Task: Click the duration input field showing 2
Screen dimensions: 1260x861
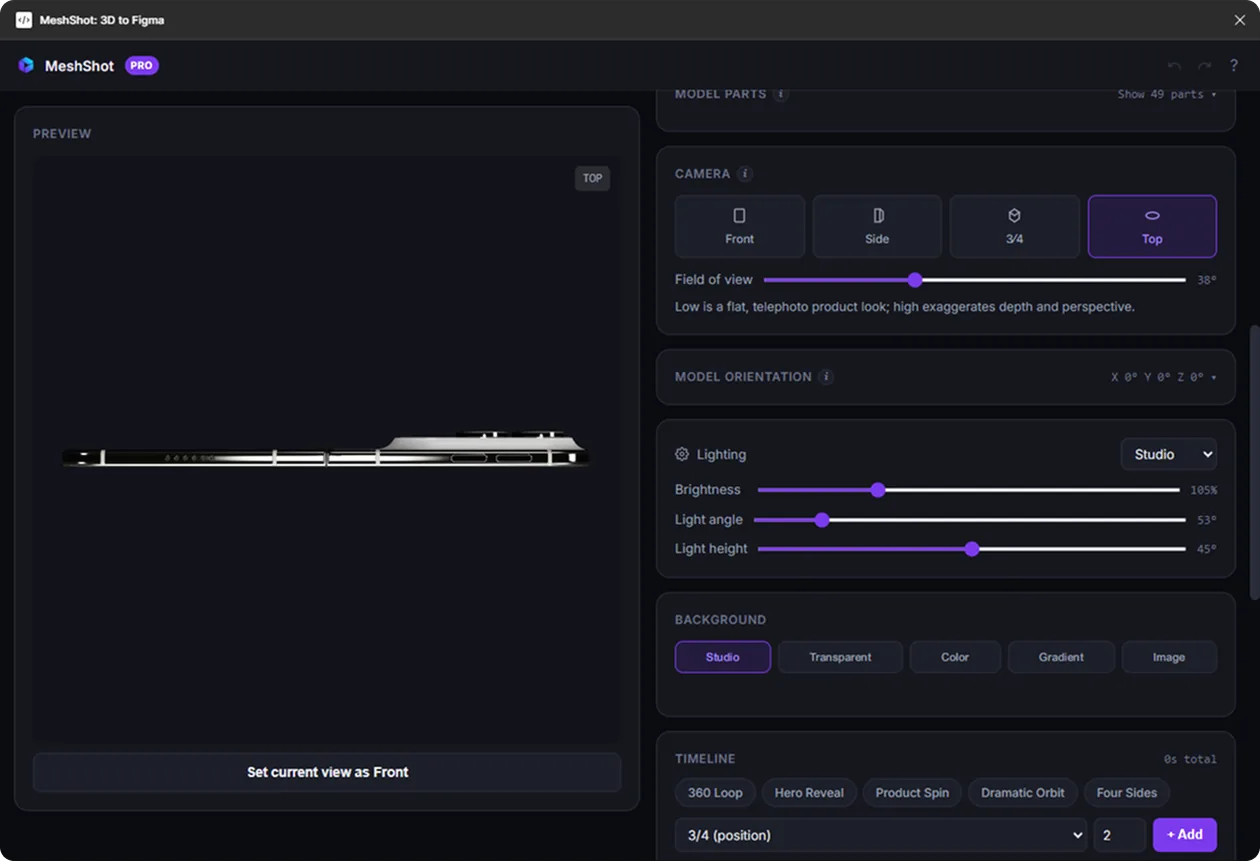Action: coord(1120,835)
